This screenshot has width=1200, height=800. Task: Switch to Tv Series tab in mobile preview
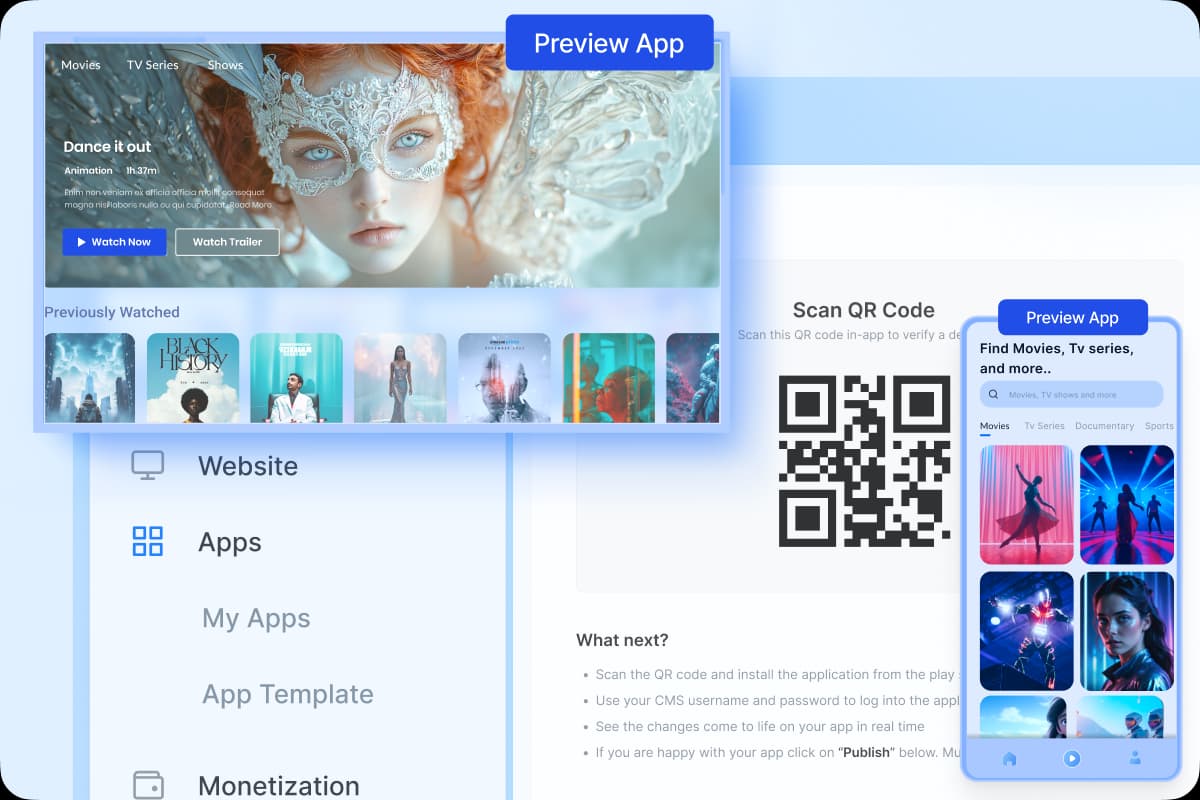[1044, 426]
